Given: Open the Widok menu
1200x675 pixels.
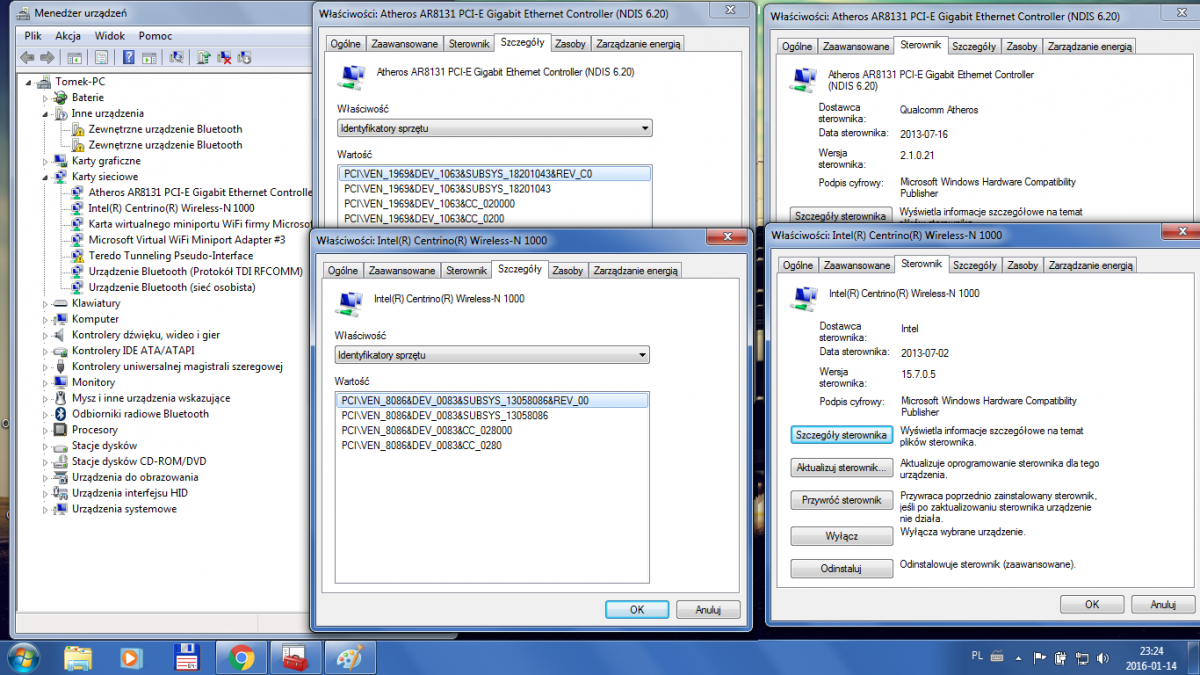Looking at the screenshot, I should pyautogui.click(x=110, y=35).
